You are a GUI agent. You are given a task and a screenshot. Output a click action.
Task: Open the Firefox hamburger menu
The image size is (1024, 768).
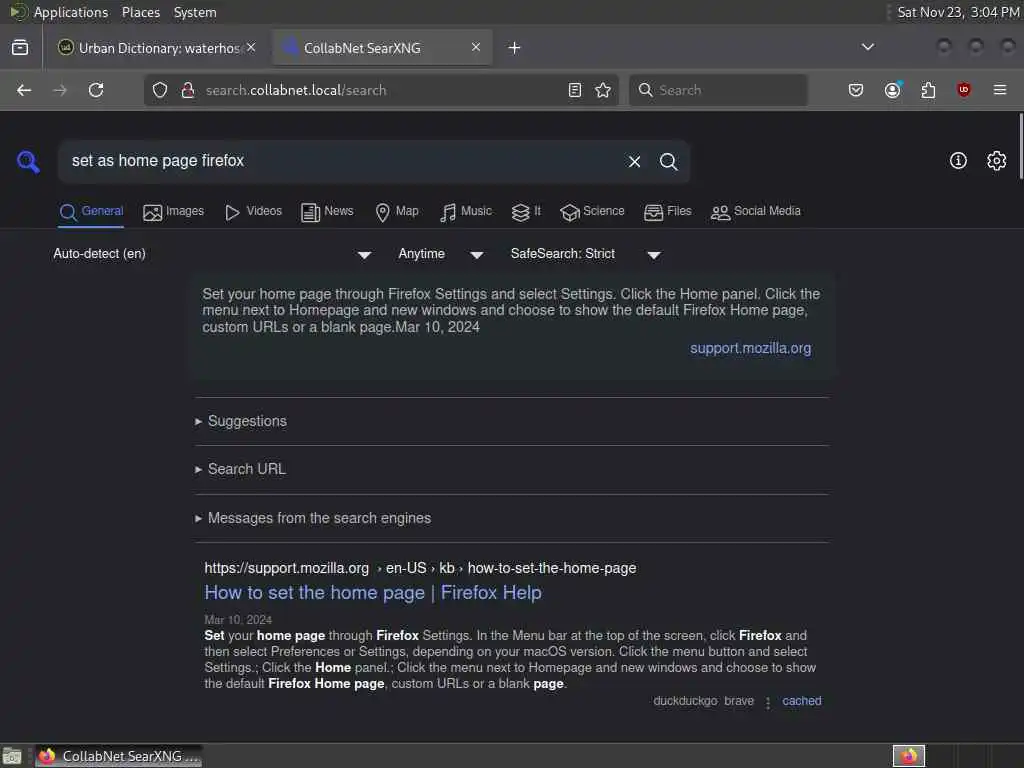click(x=1000, y=90)
